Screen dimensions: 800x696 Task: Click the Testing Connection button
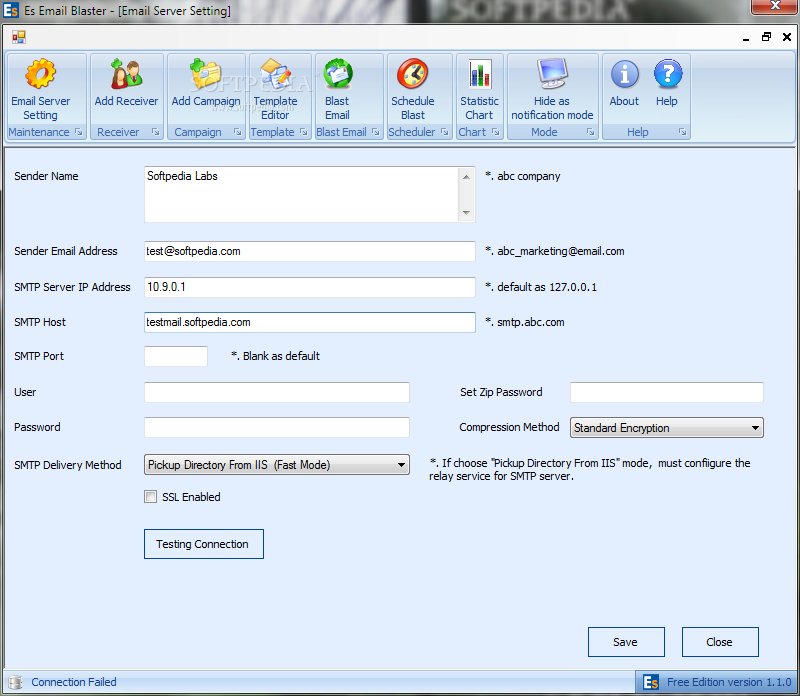pyautogui.click(x=204, y=544)
